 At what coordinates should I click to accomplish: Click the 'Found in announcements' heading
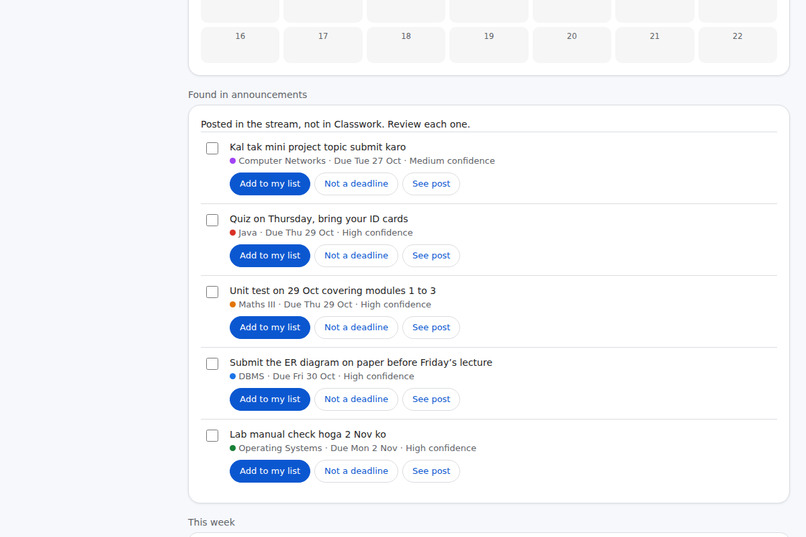(x=247, y=95)
